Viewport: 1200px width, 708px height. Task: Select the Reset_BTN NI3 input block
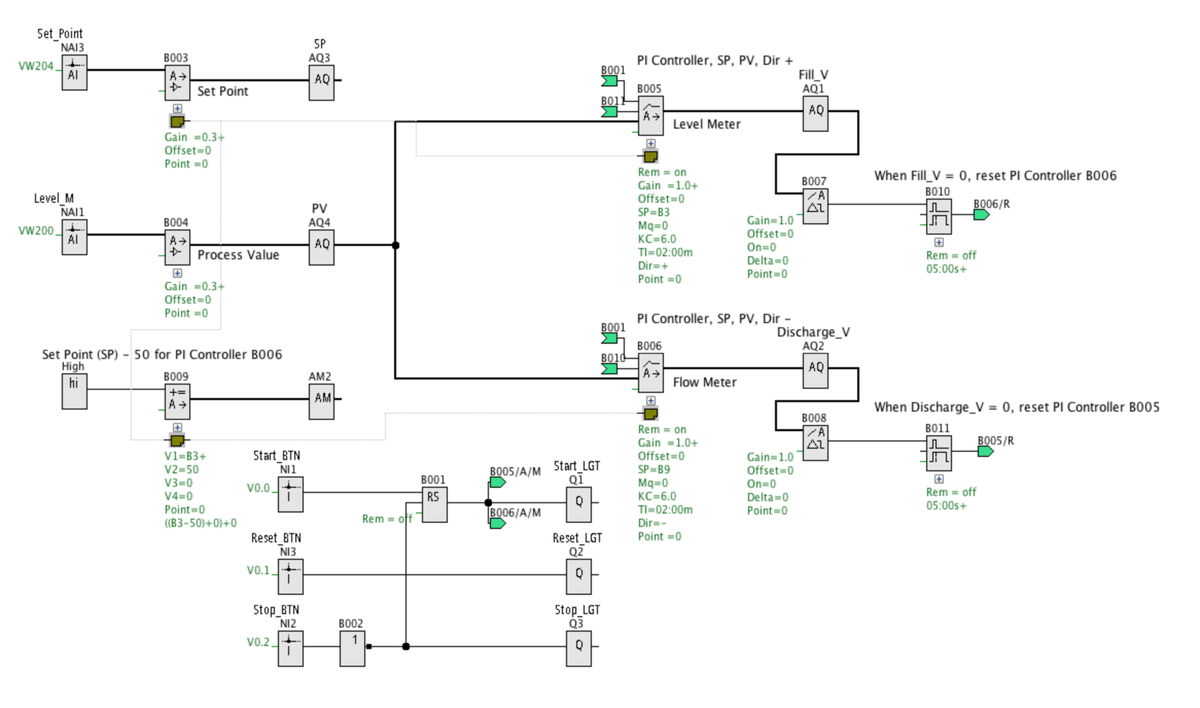coord(290,575)
